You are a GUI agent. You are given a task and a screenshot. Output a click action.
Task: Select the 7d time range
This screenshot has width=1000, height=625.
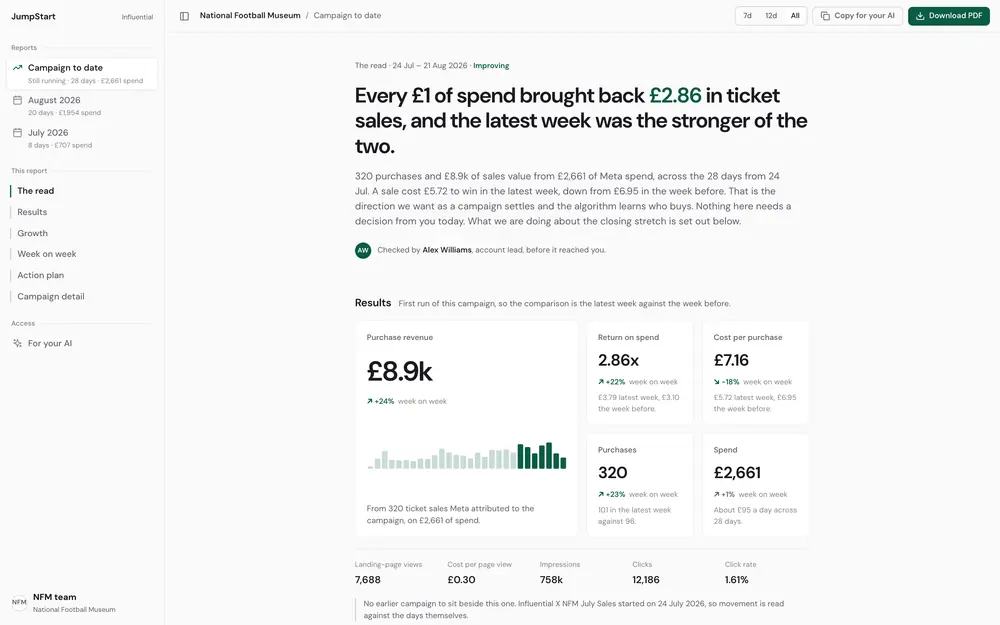pyautogui.click(x=747, y=16)
